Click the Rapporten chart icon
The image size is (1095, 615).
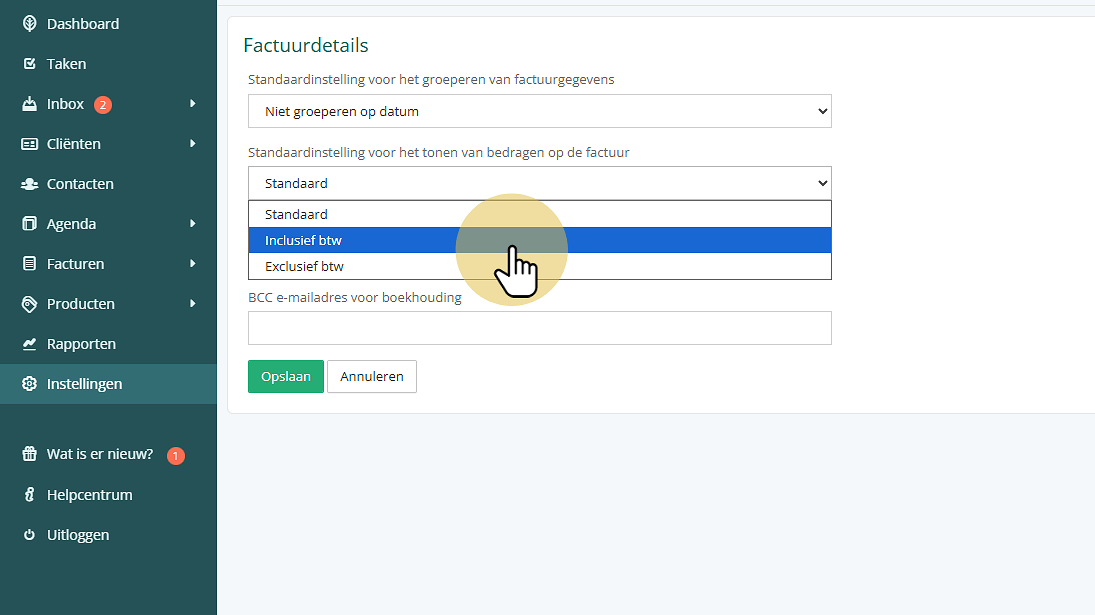29,343
